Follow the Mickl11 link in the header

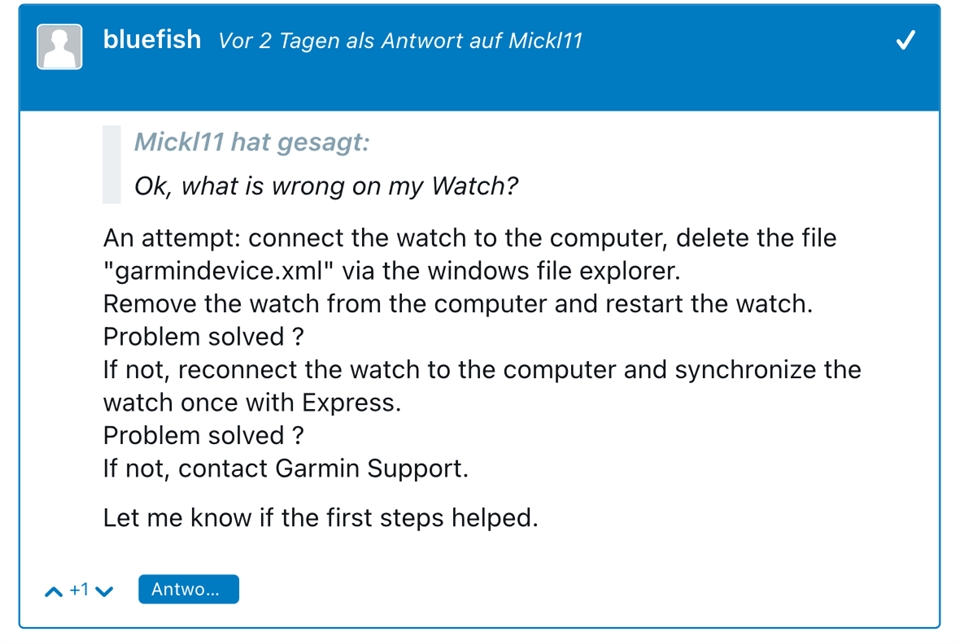click(x=545, y=41)
